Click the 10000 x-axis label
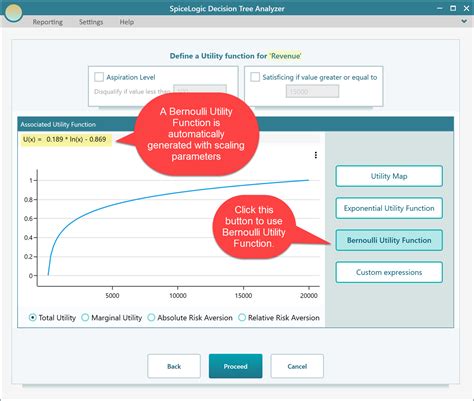Image resolution: width=474 pixels, height=401 pixels. pos(178,296)
